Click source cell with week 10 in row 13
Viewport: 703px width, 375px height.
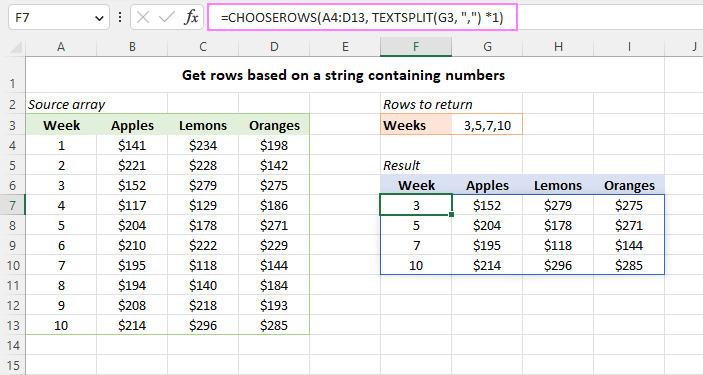coord(61,325)
